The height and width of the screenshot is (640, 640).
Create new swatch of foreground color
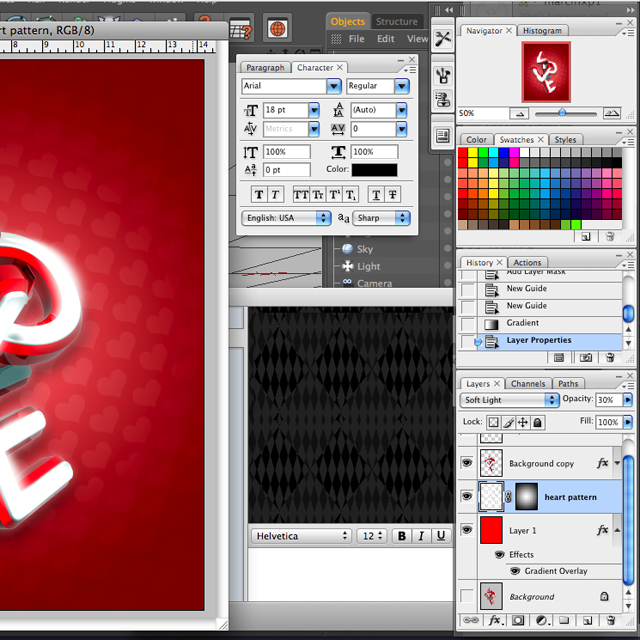pos(586,237)
